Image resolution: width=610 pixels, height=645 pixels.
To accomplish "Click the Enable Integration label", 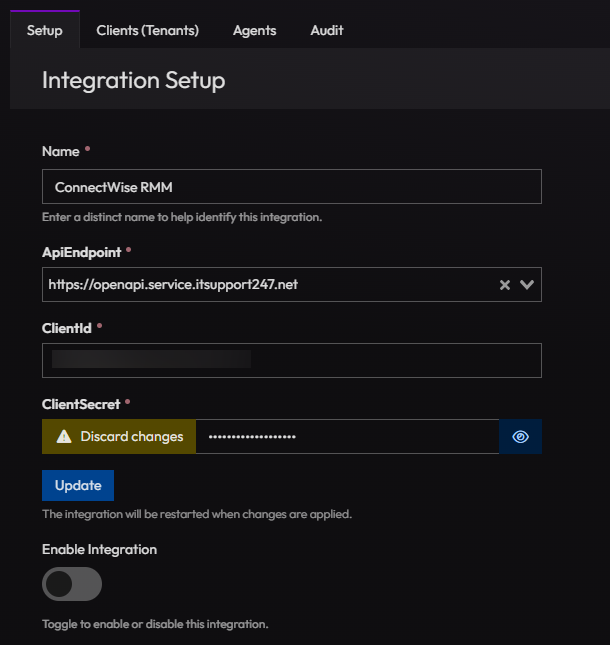I will tap(100, 550).
